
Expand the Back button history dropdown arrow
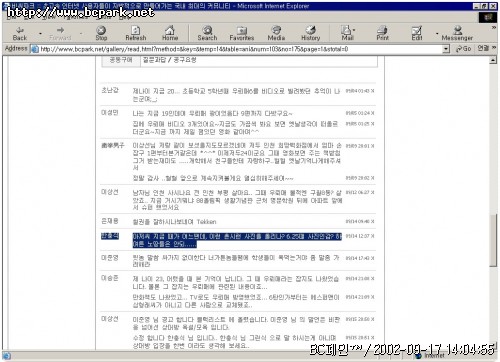point(40,33)
